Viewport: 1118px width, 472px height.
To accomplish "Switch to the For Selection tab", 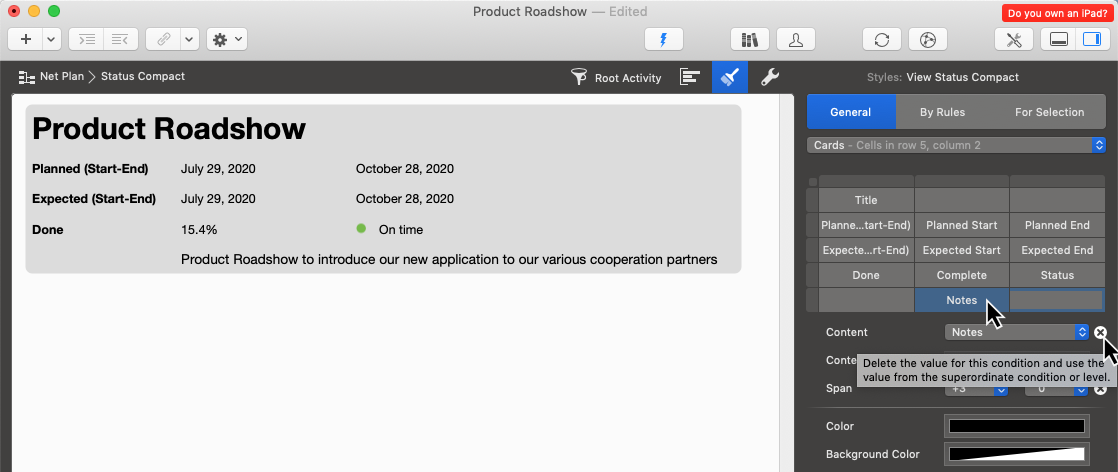I will [1049, 112].
